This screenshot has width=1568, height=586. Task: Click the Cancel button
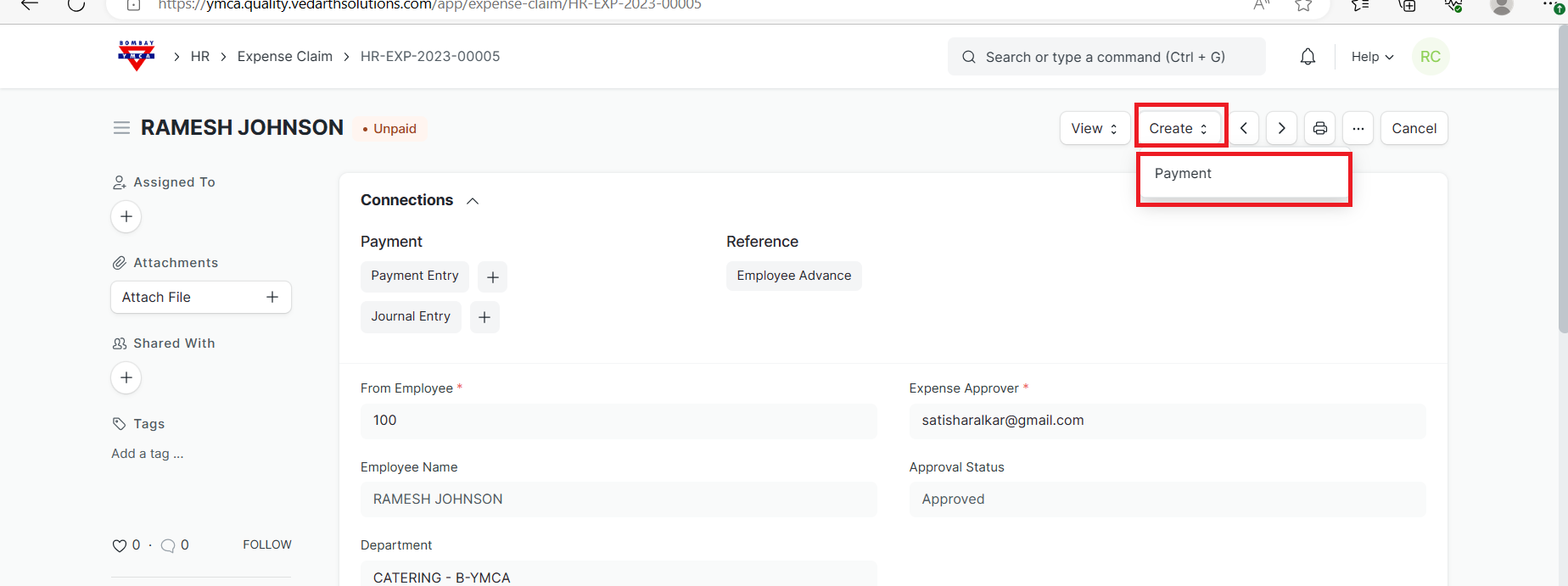pyautogui.click(x=1414, y=128)
